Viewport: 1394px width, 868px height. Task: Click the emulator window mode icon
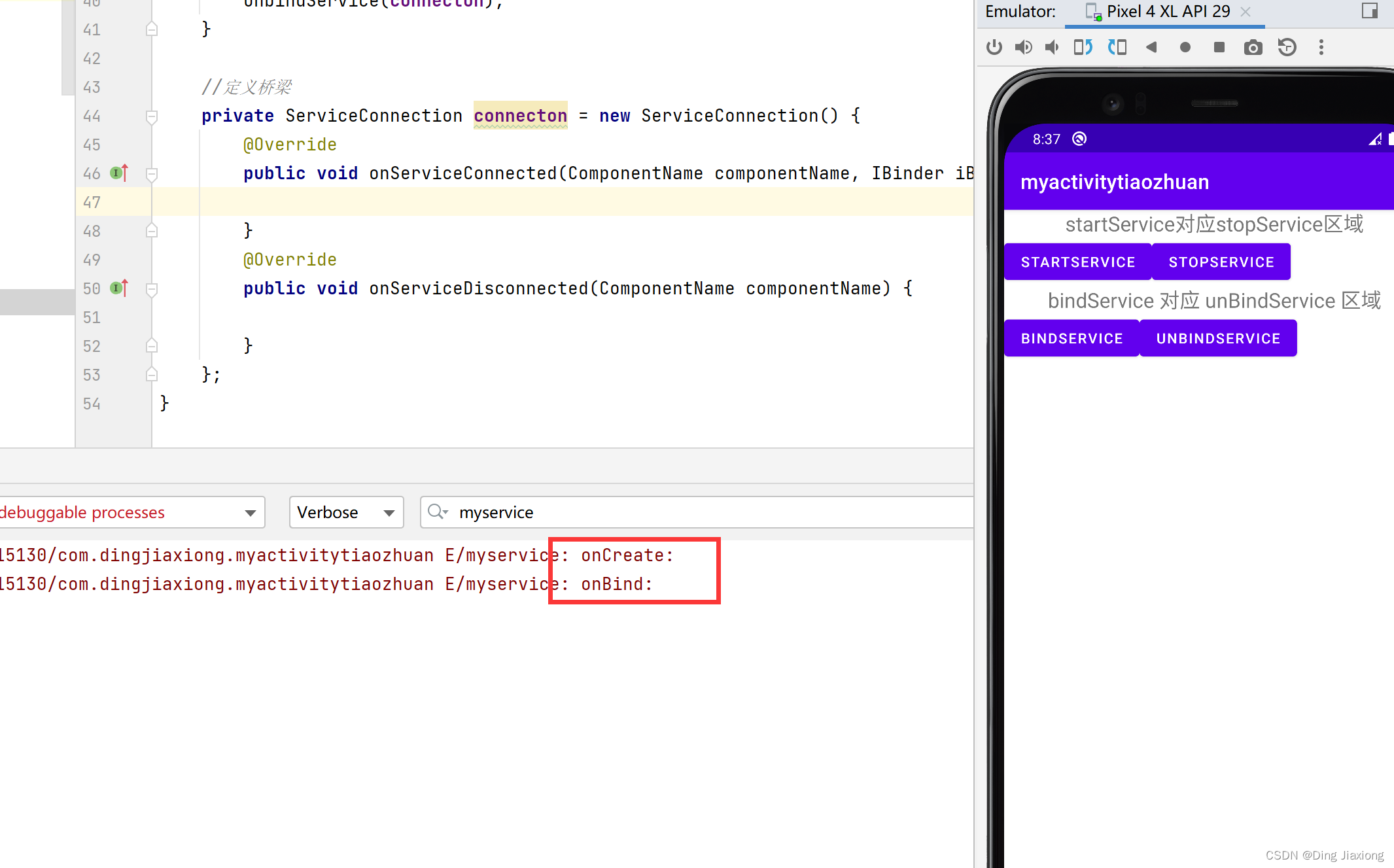1370,10
